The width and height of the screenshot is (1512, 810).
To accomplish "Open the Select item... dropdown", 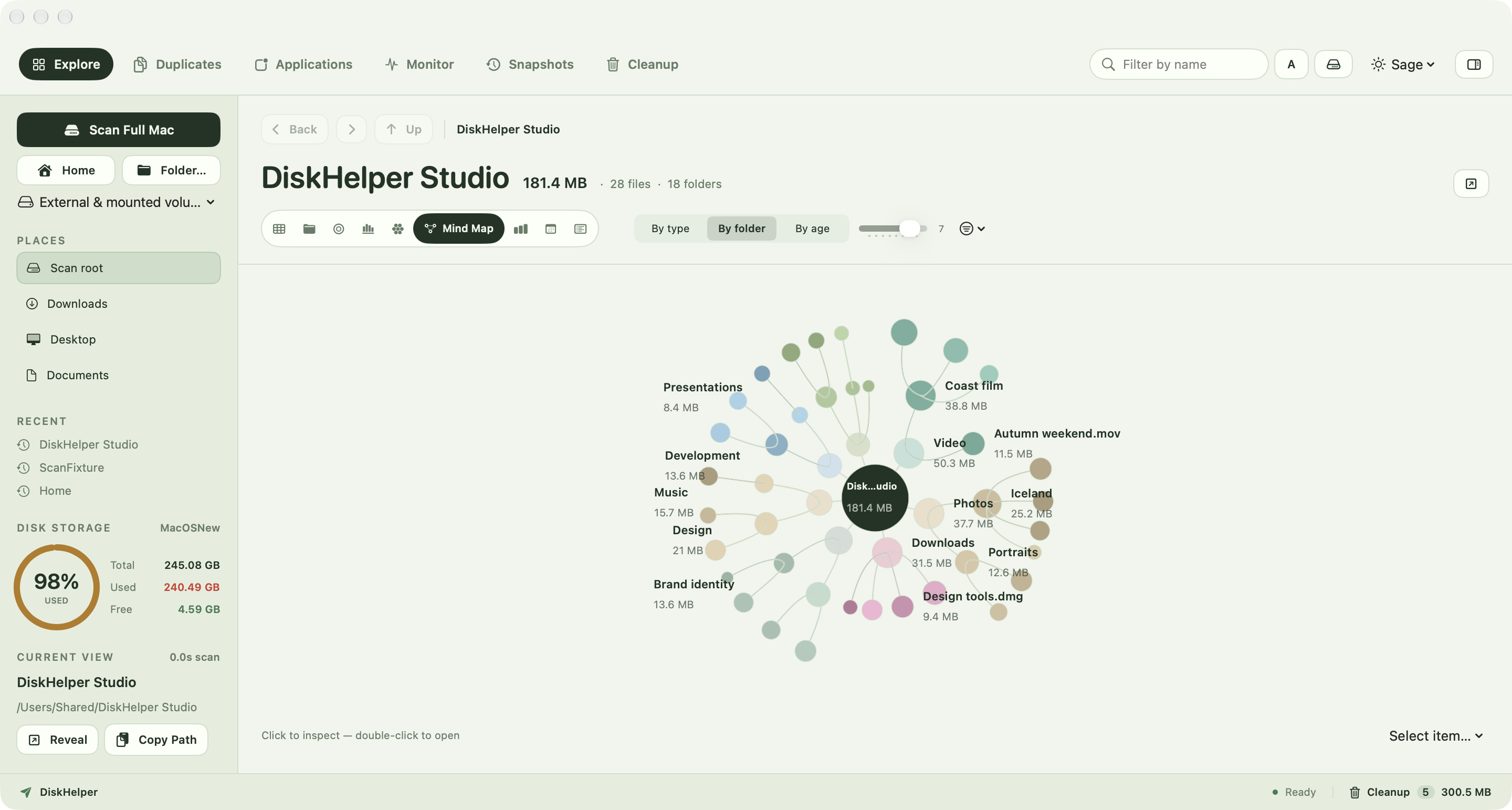I will (1436, 736).
